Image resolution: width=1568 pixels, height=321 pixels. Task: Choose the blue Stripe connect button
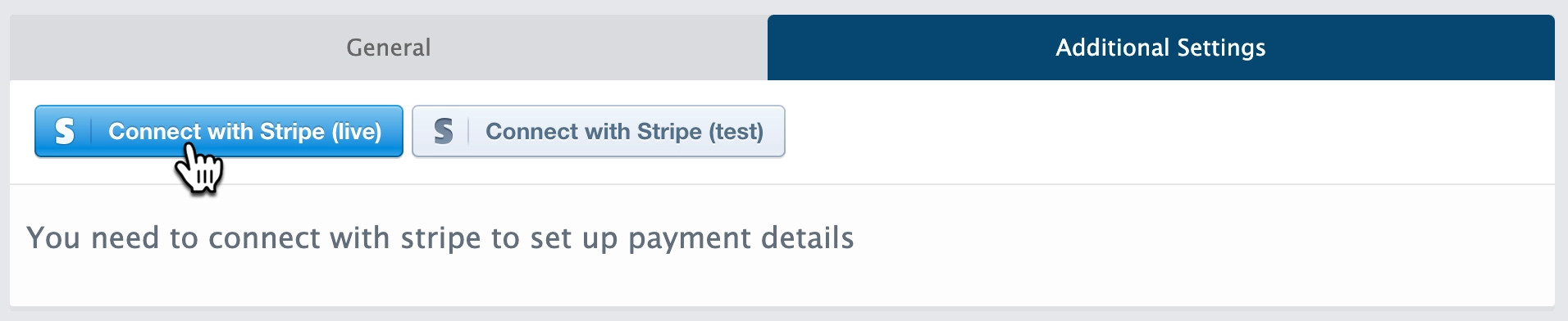click(219, 131)
